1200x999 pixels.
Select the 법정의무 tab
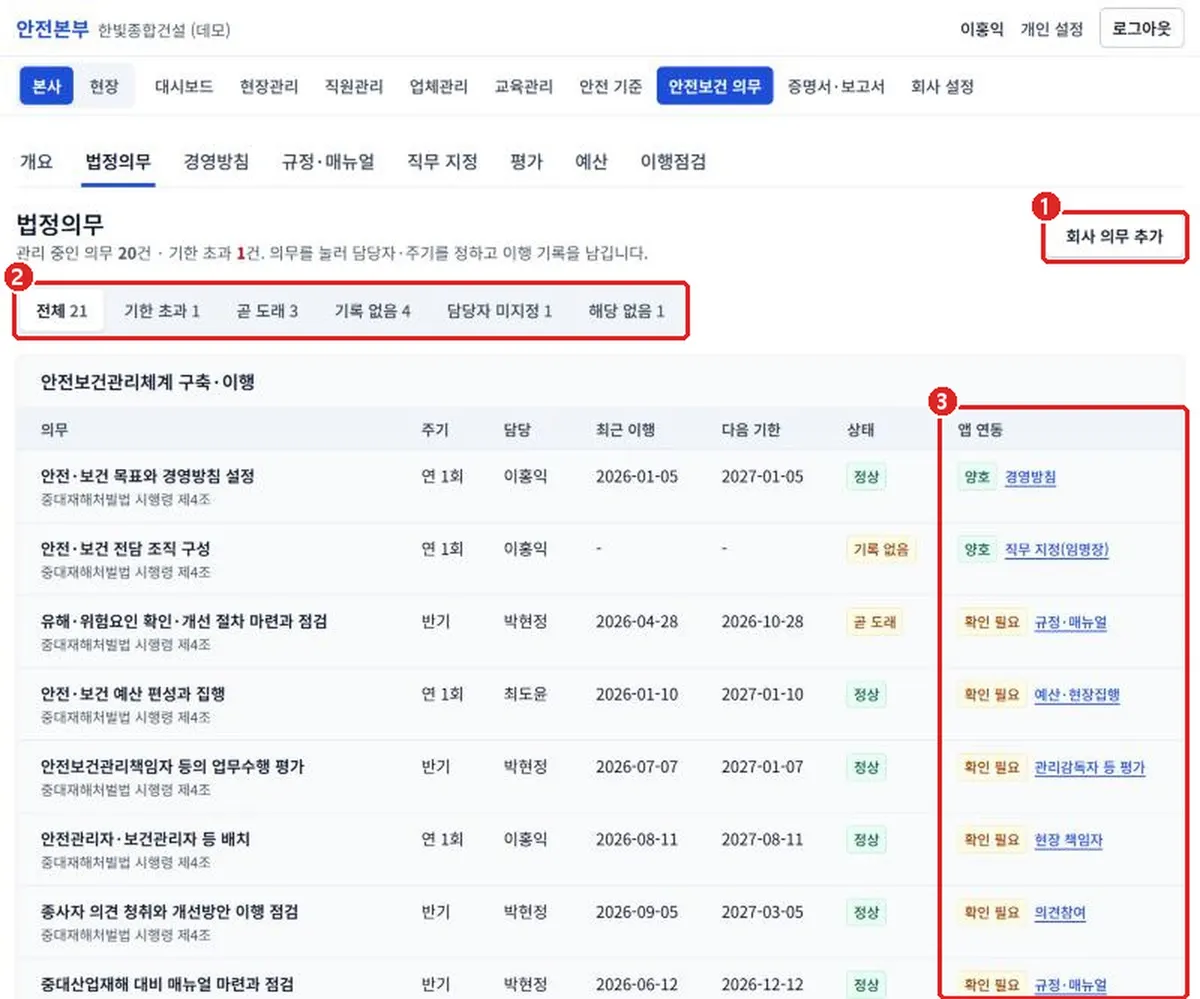(119, 161)
